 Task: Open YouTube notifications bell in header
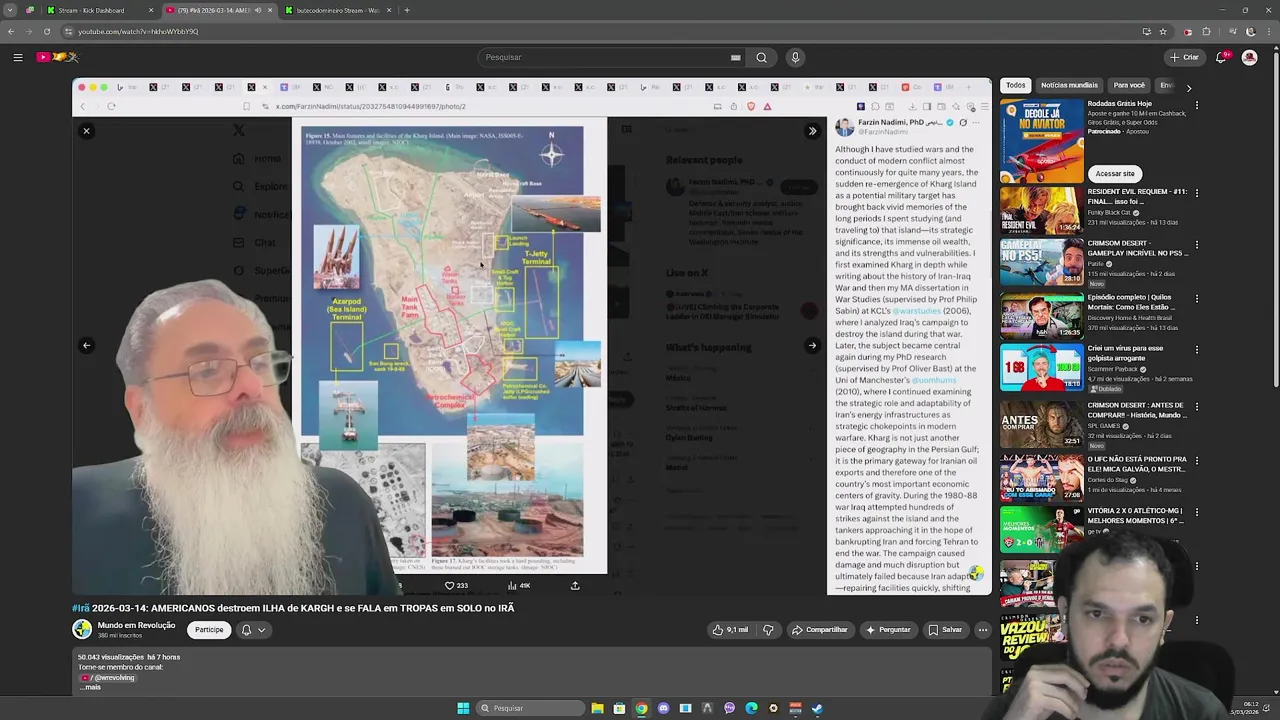1221,57
